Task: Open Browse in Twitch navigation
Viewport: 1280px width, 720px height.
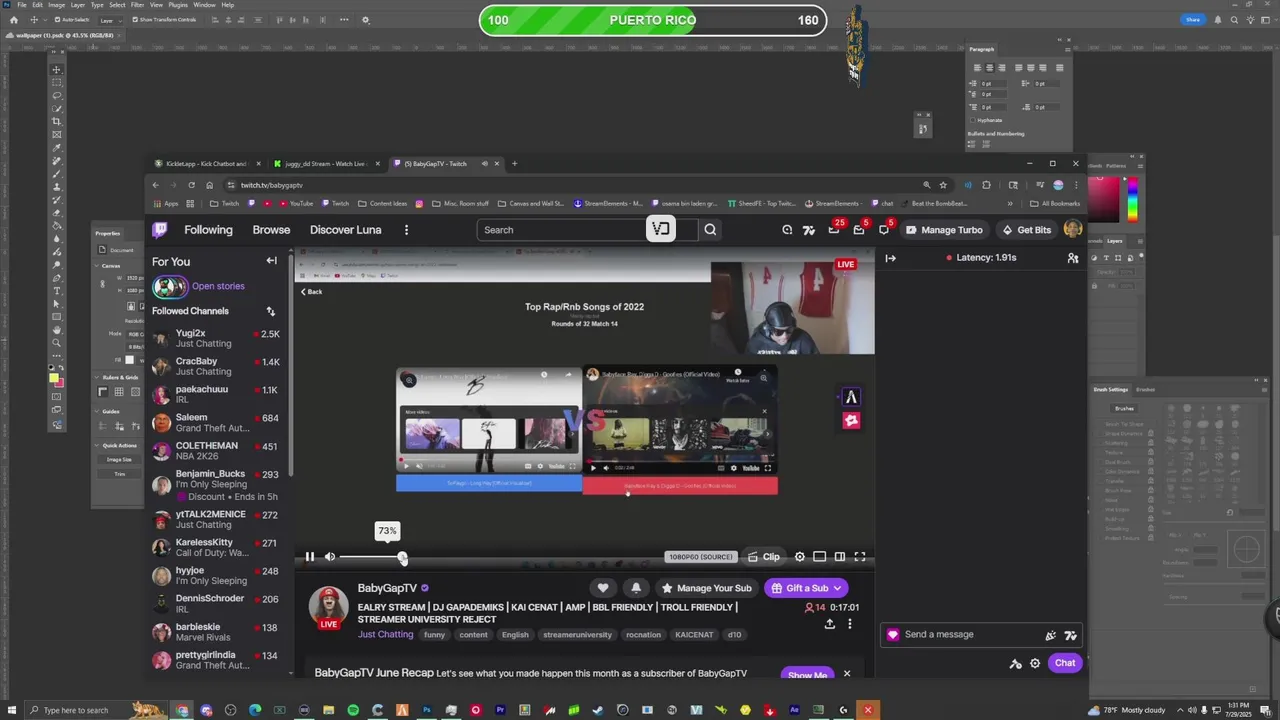Action: tap(271, 230)
